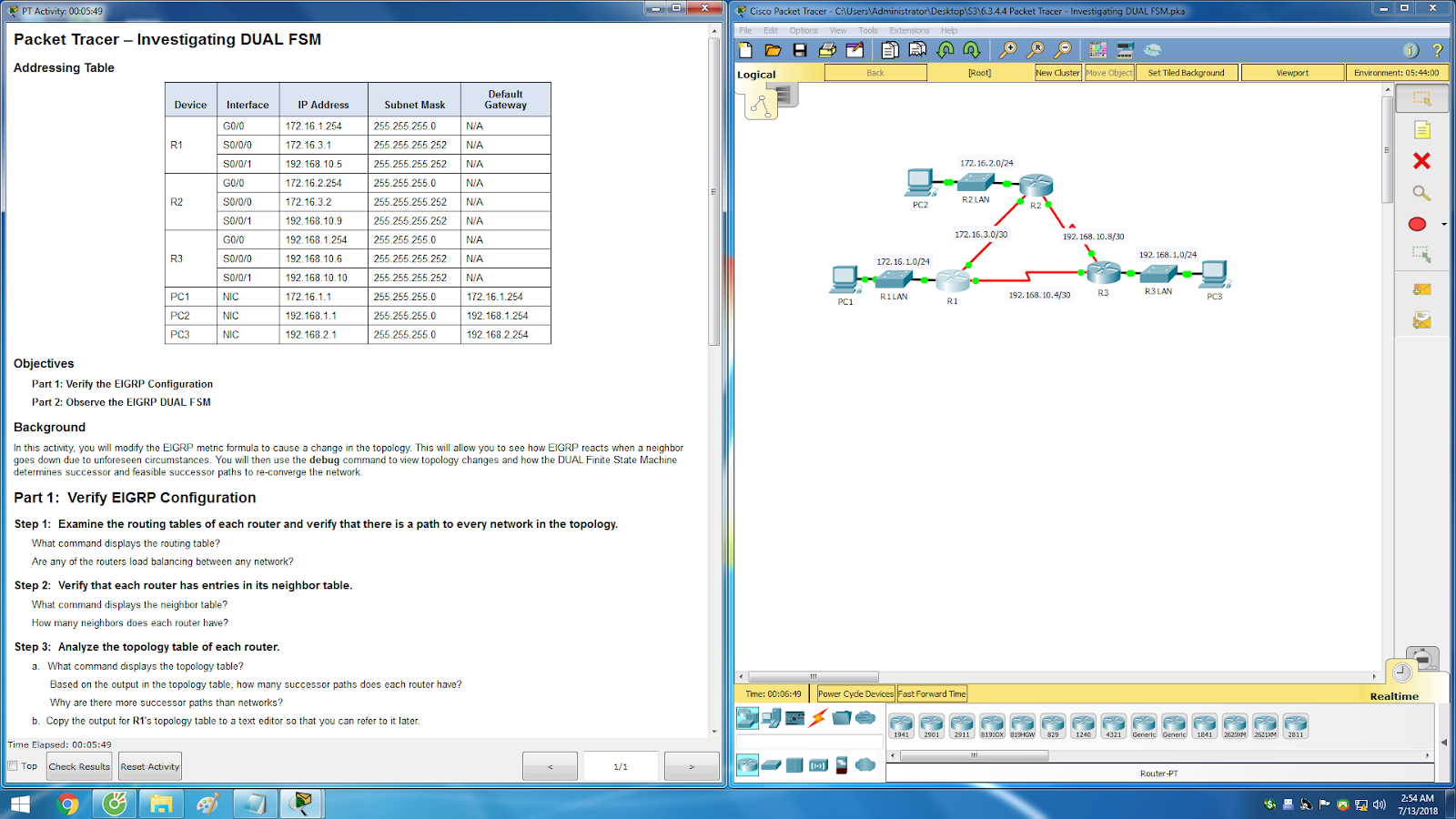1456x819 pixels.
Task: Choose the 4321 router device
Action: [x=1114, y=725]
